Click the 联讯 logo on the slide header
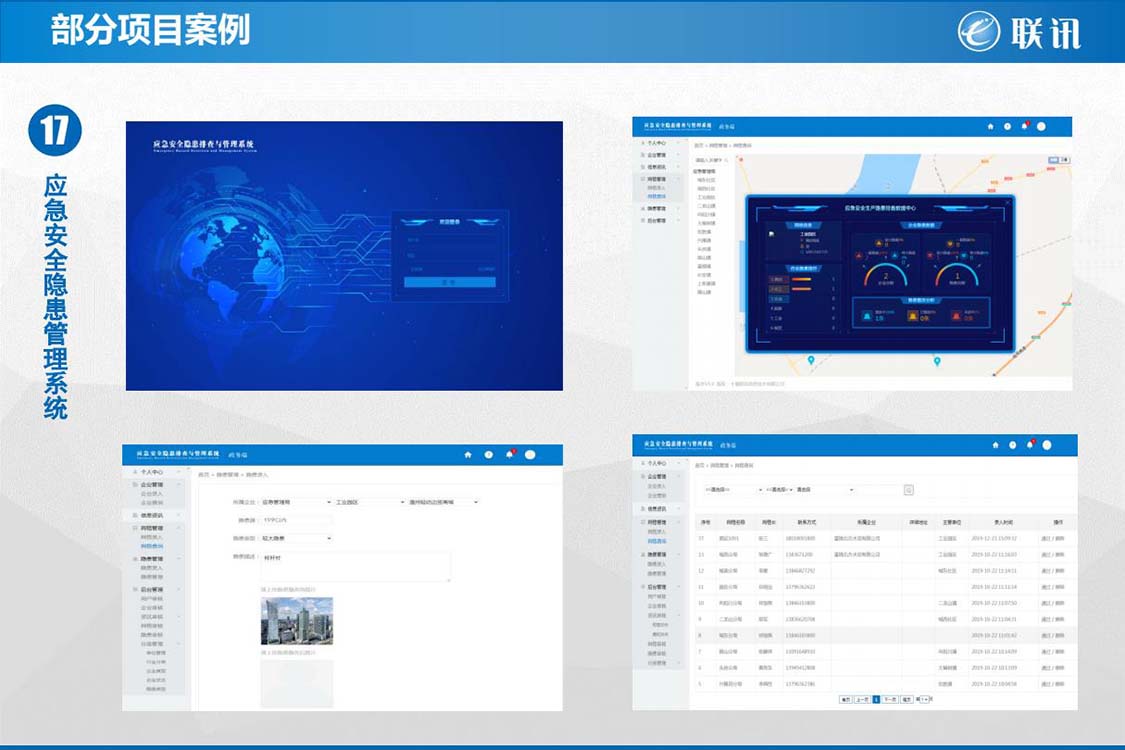 [1020, 32]
